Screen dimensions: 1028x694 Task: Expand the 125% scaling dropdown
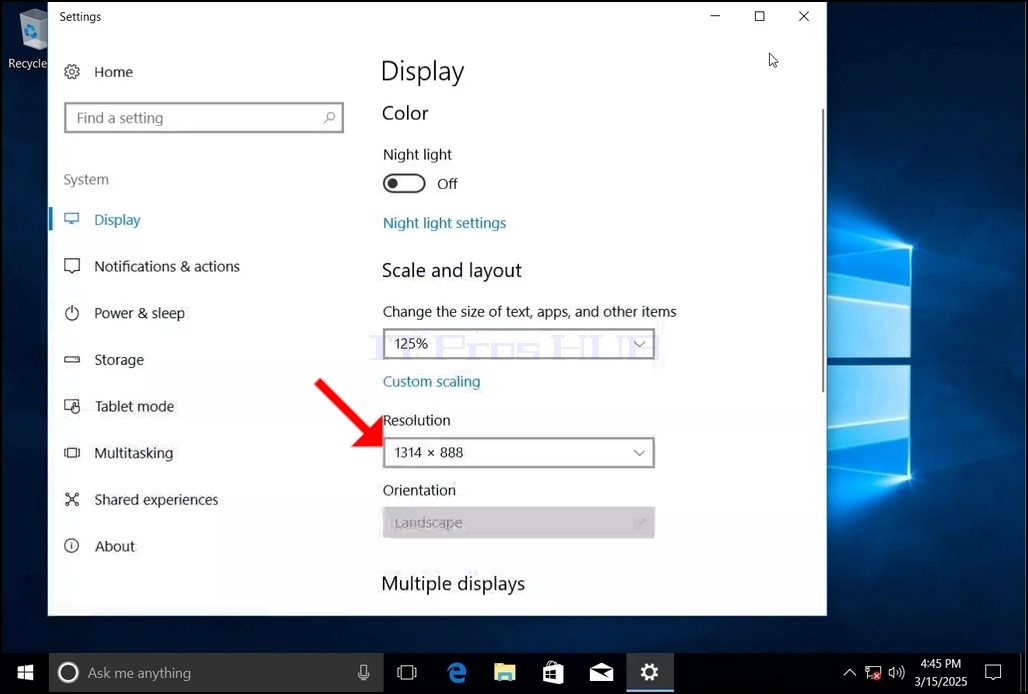pyautogui.click(x=519, y=344)
